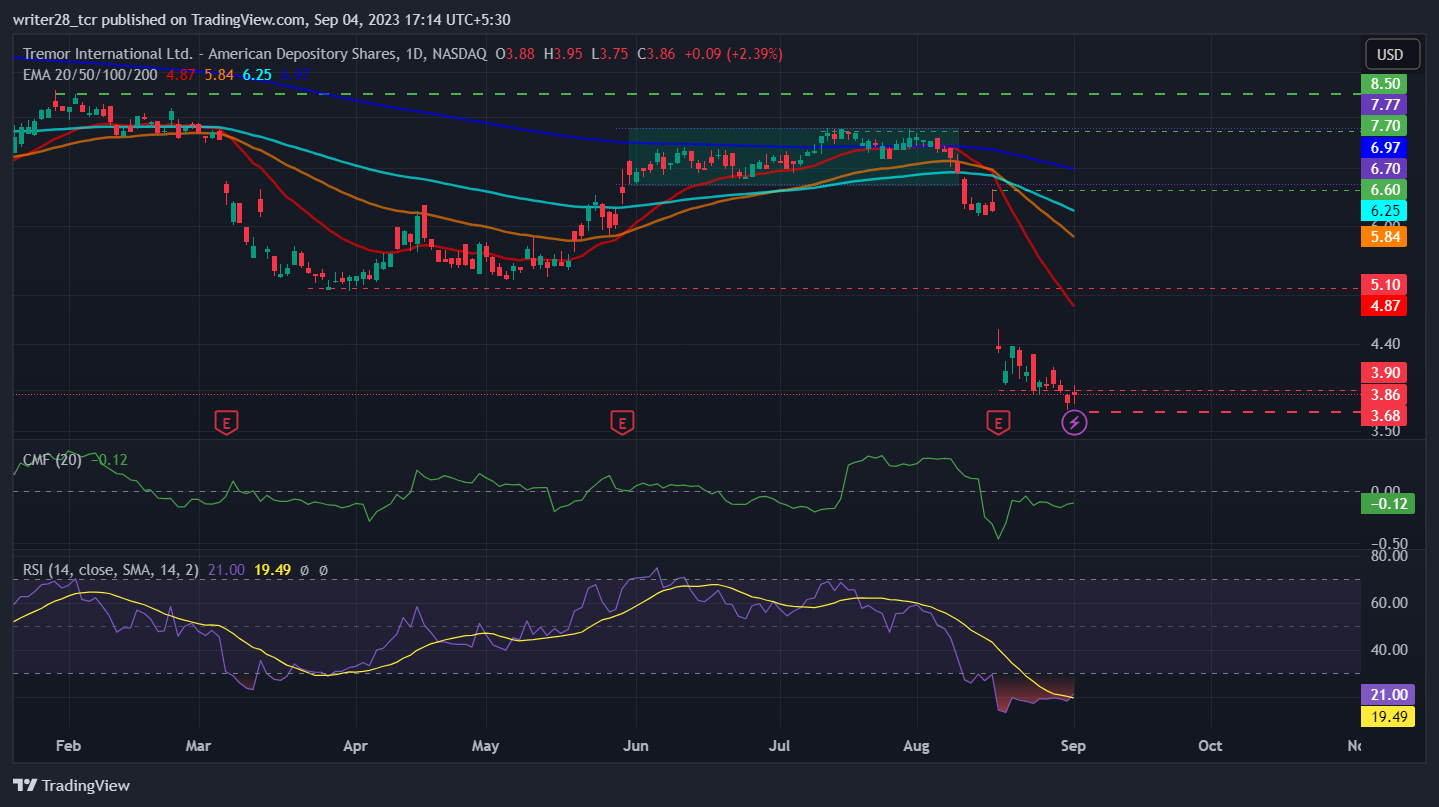1439x807 pixels.
Task: Click the -0.50 CMF scale value
Action: (x=1388, y=542)
